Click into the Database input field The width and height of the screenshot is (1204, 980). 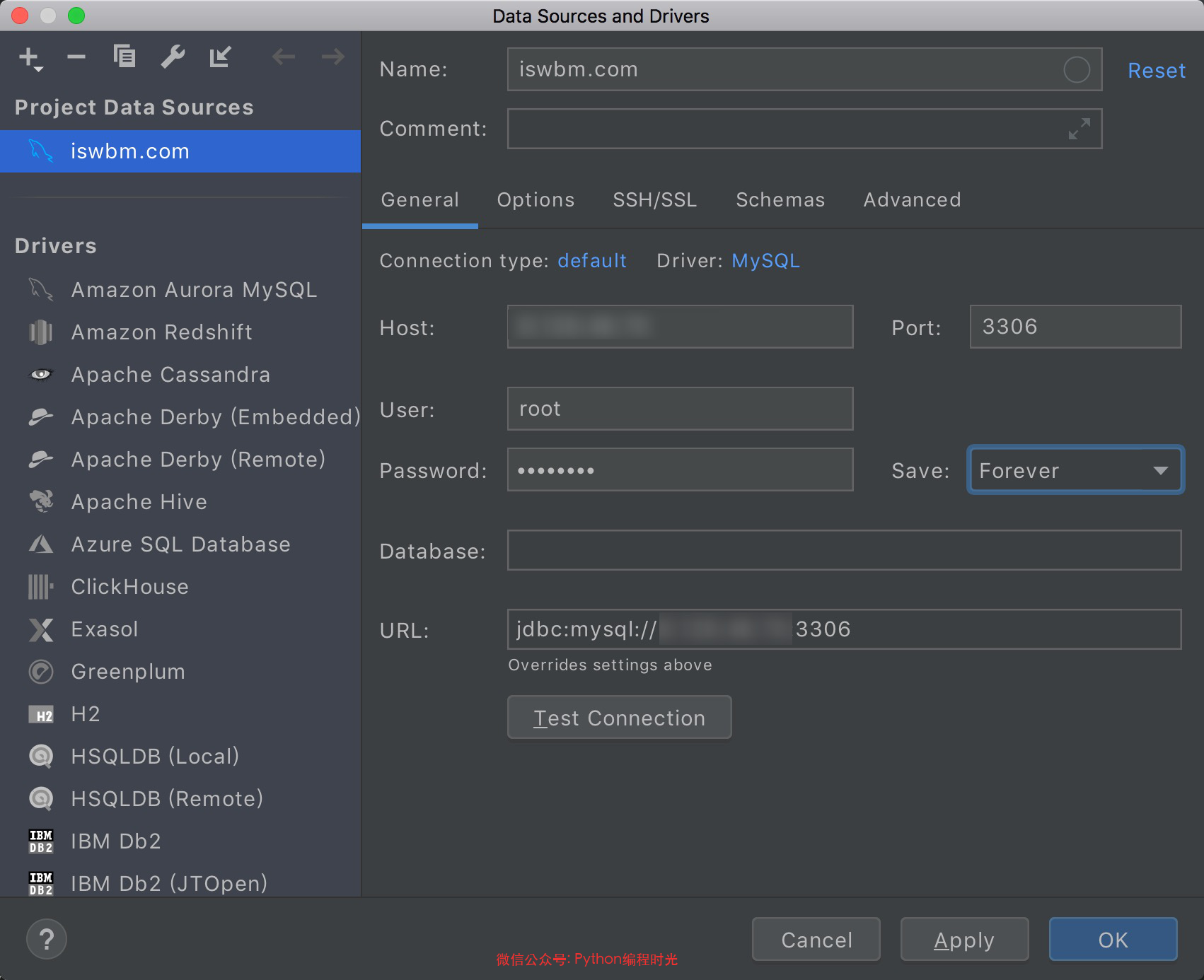(843, 551)
